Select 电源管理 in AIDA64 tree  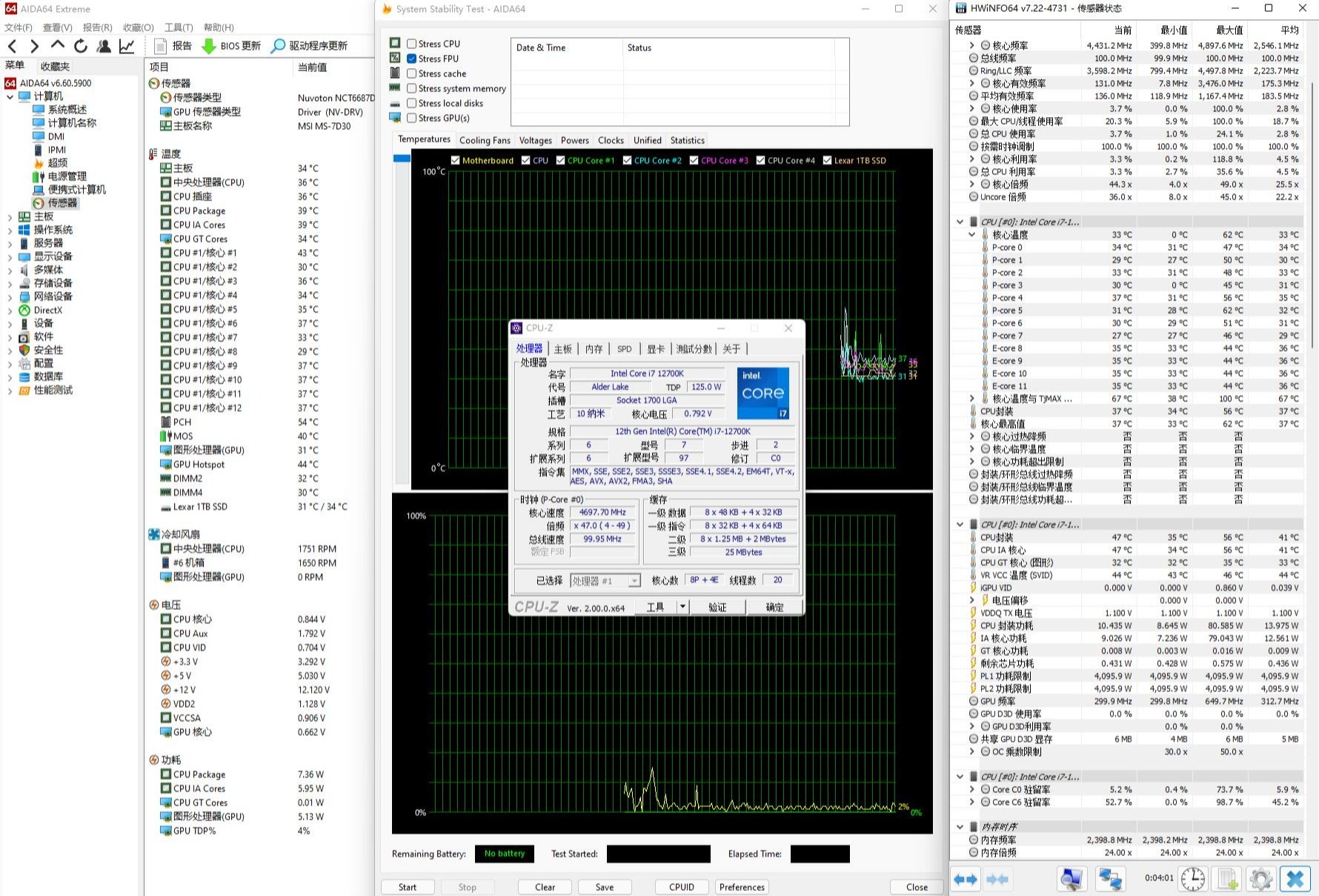(x=67, y=176)
